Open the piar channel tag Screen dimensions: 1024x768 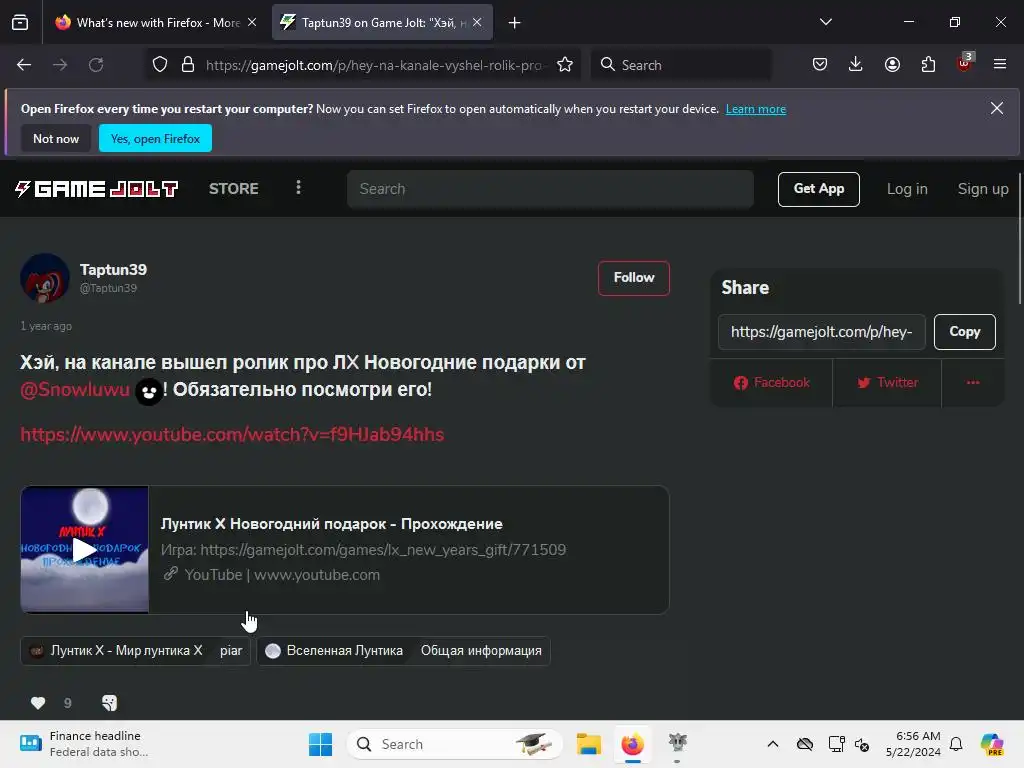231,650
